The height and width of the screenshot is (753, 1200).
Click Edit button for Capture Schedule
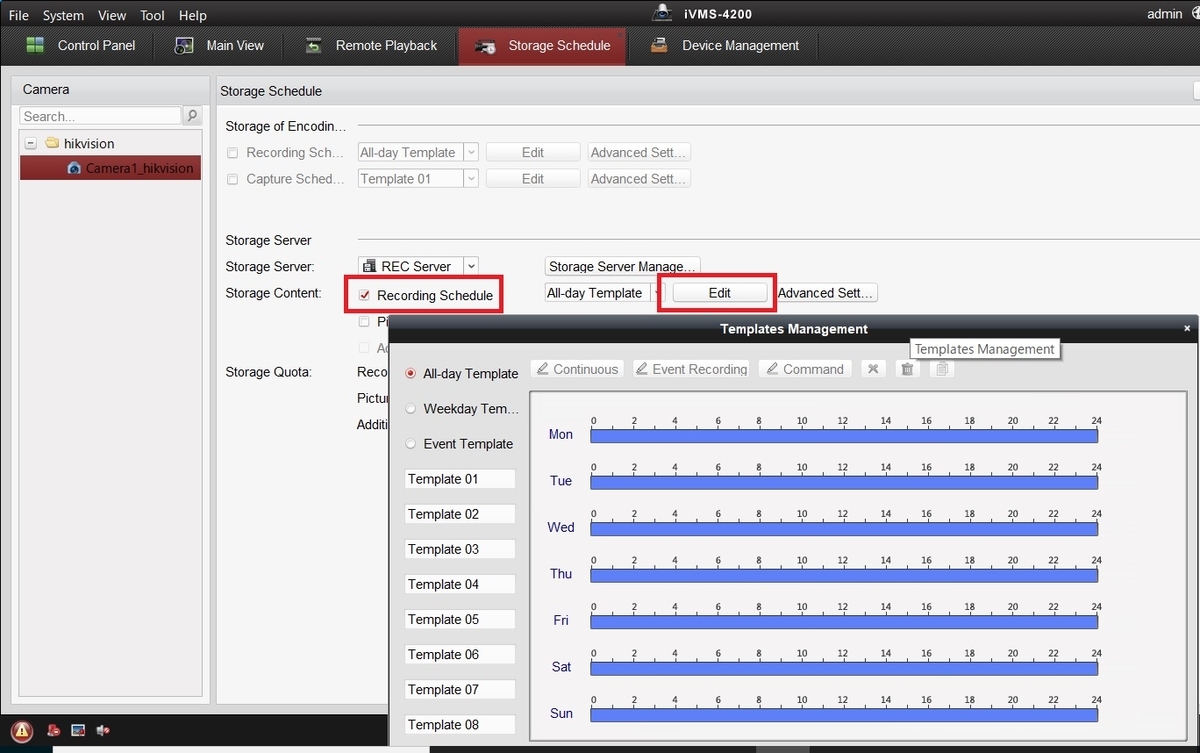coord(533,179)
